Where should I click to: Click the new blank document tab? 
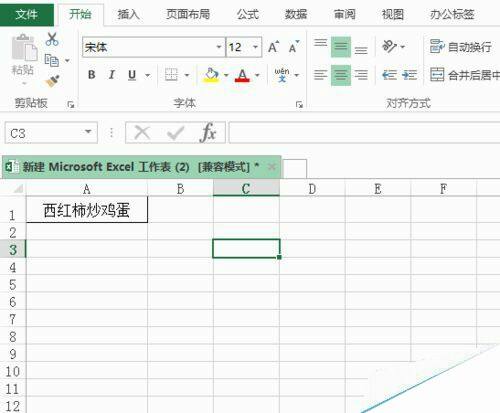coord(294,168)
